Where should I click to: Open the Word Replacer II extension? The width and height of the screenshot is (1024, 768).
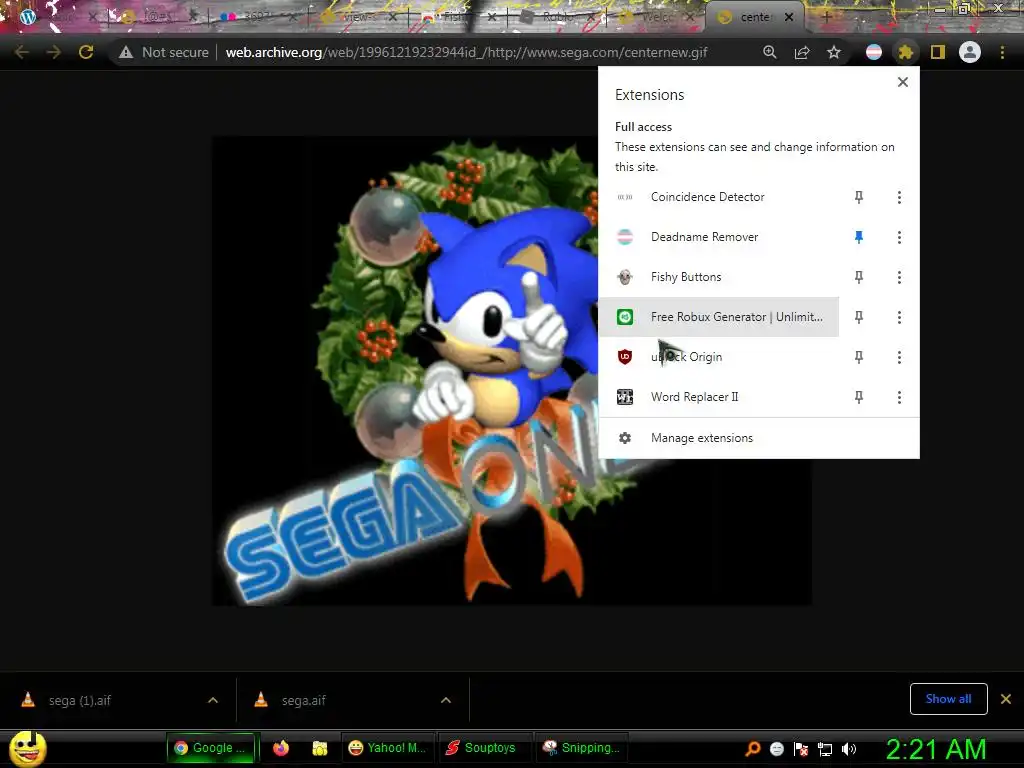(718, 397)
